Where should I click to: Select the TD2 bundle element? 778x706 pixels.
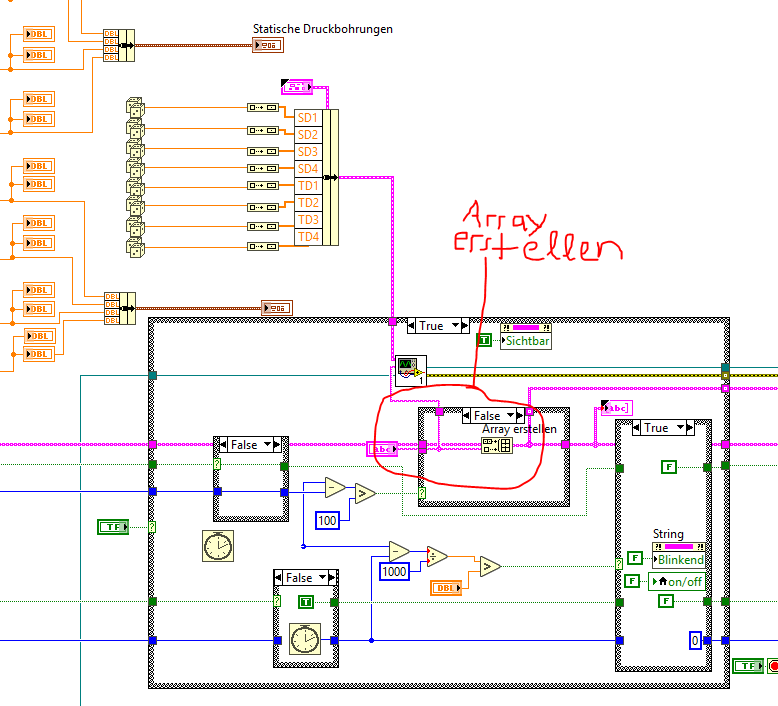(308, 202)
